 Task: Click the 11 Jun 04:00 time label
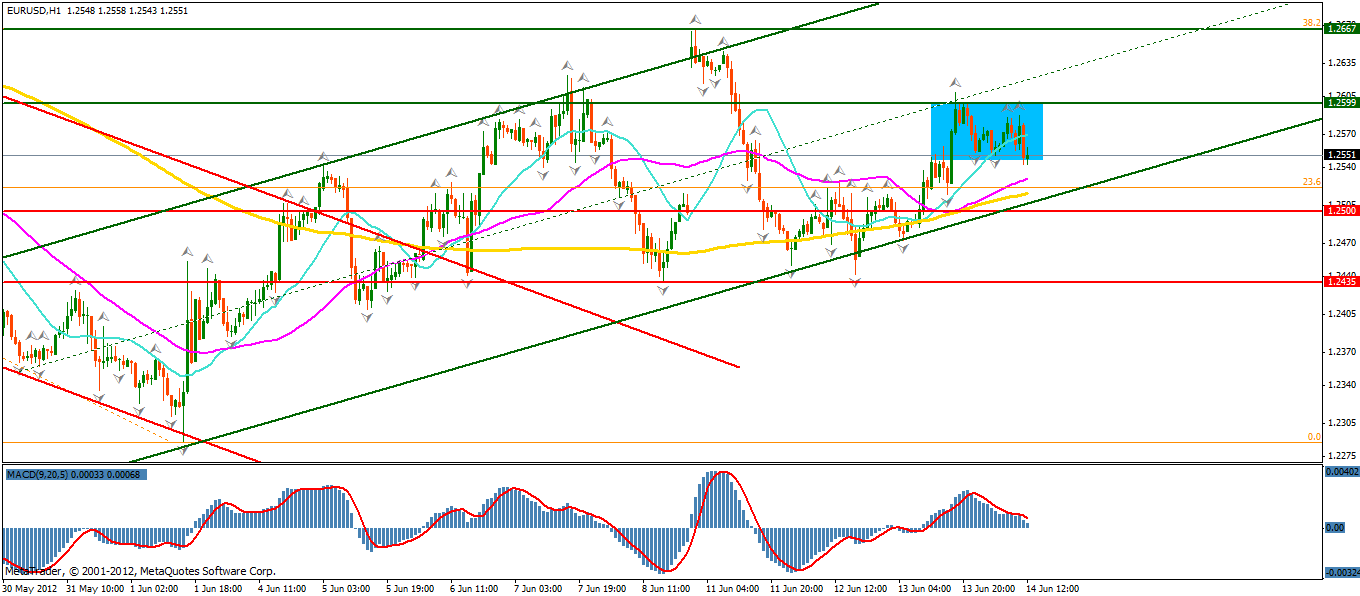point(733,588)
